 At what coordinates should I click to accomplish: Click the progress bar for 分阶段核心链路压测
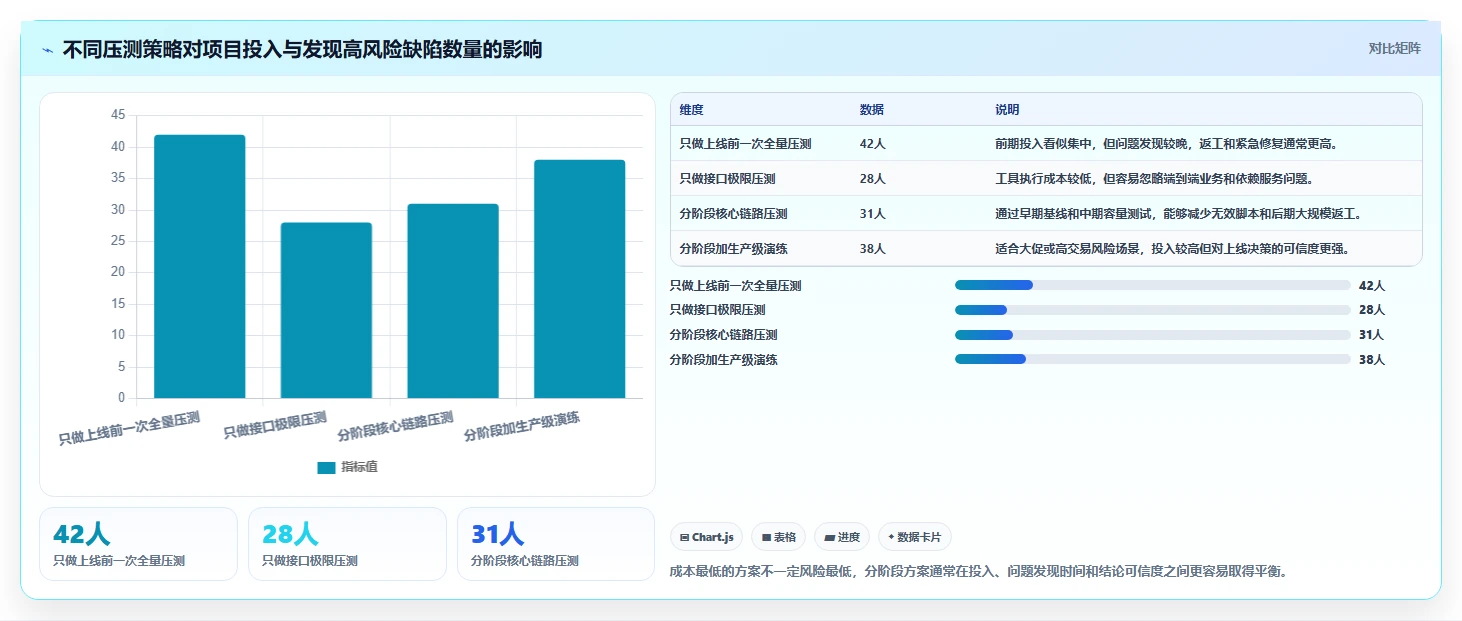(x=1152, y=335)
